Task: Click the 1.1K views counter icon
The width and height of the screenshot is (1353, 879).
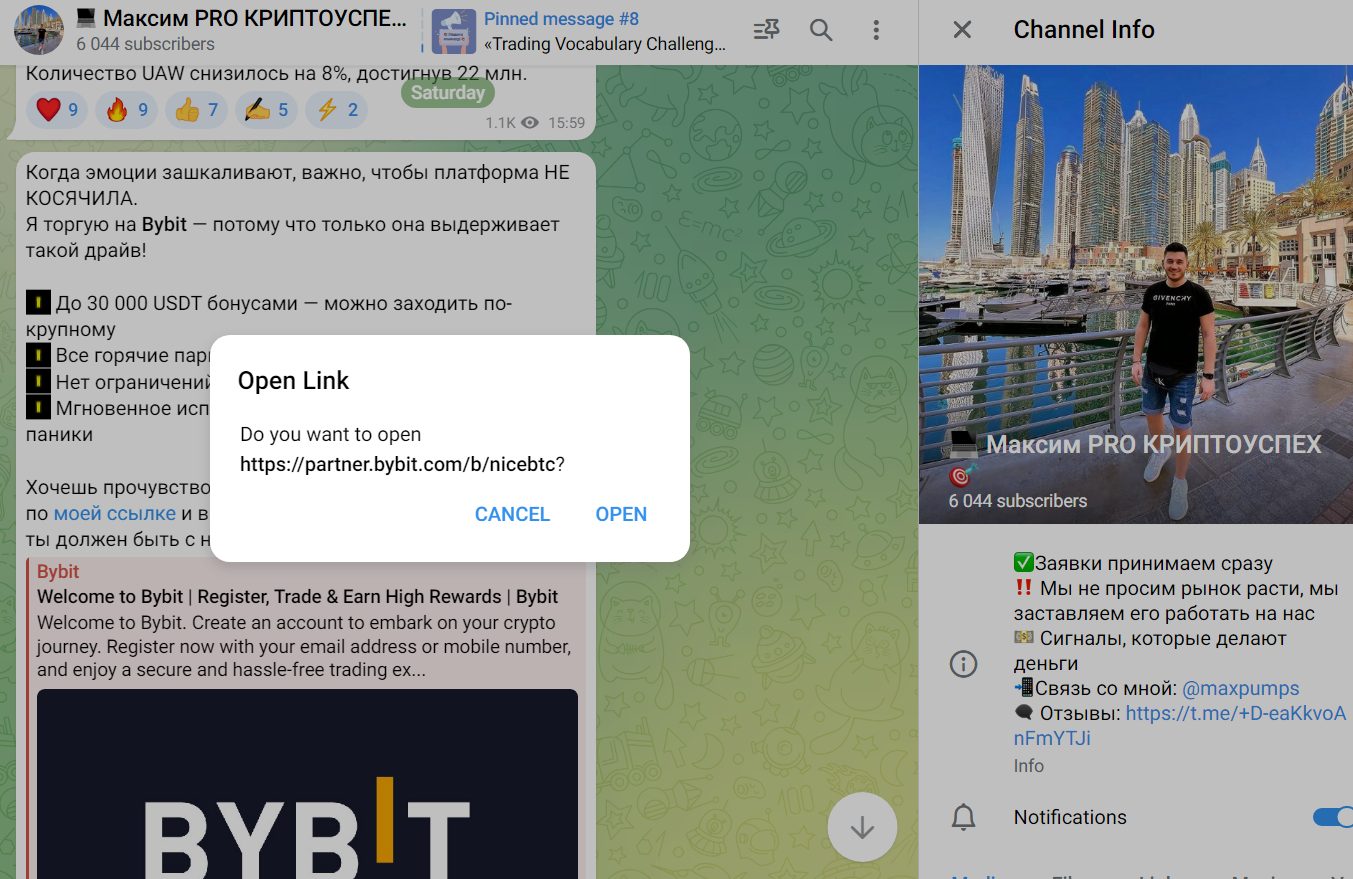Action: tap(530, 123)
